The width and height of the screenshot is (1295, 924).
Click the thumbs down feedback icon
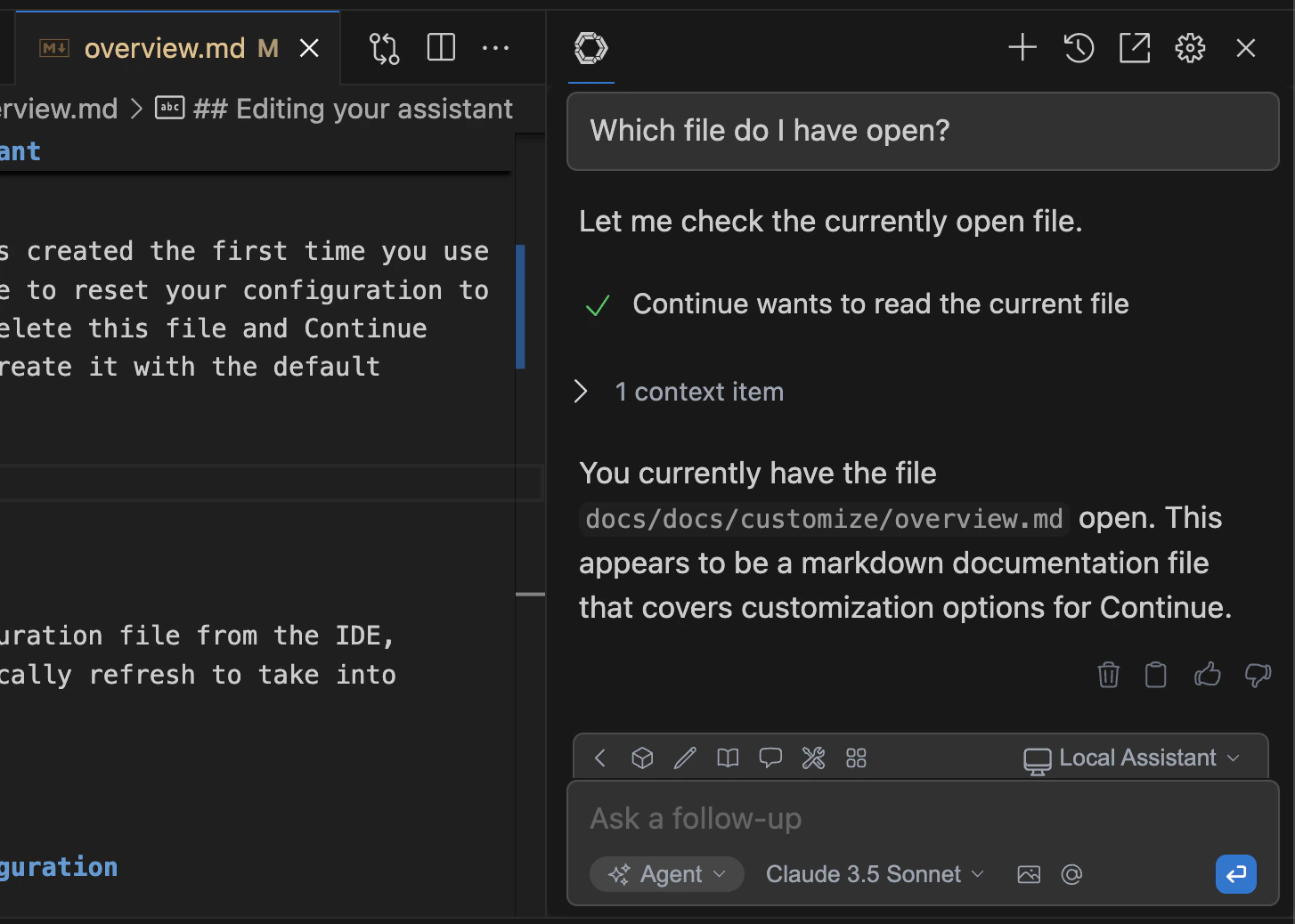1258,675
